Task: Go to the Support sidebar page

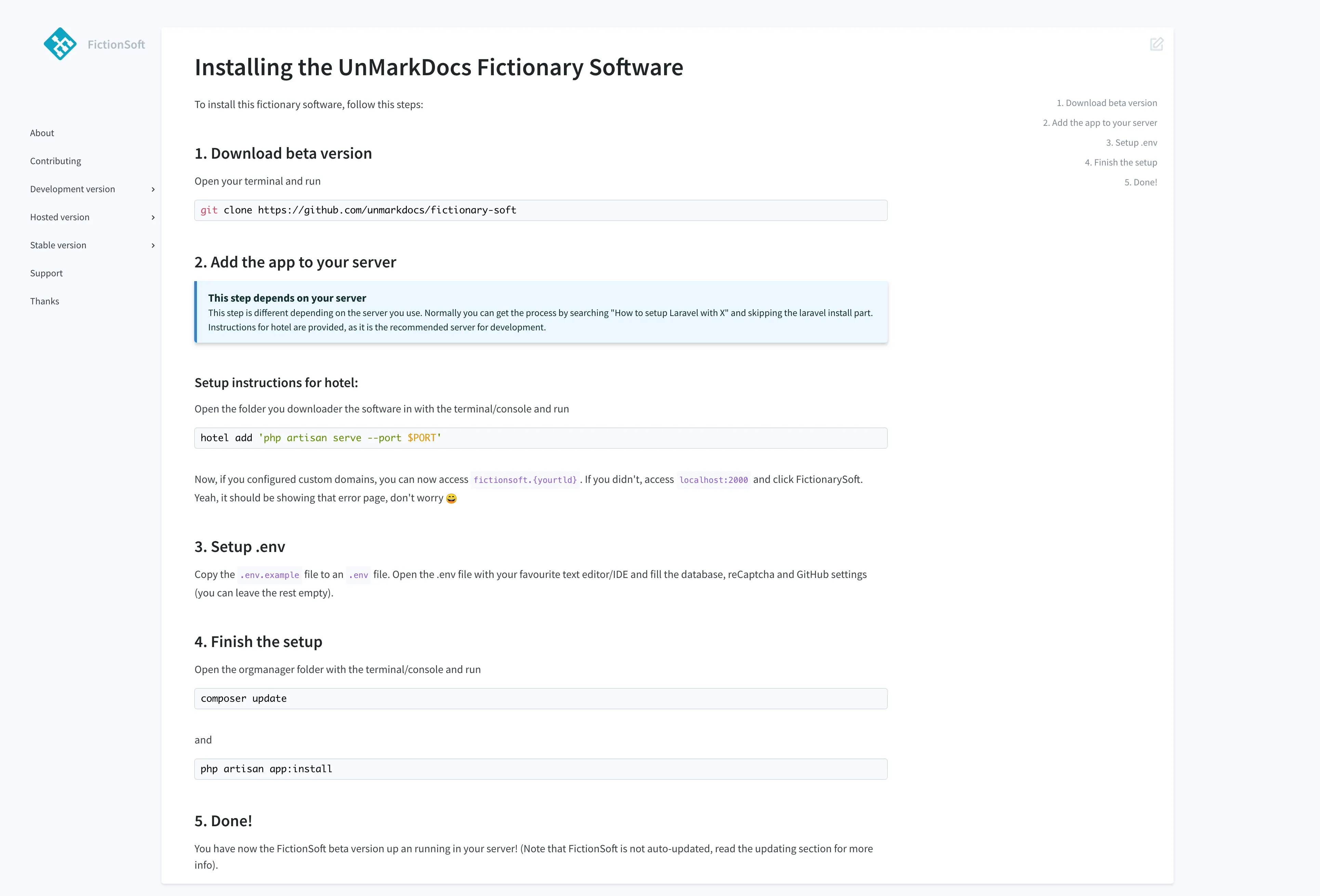Action: [47, 273]
